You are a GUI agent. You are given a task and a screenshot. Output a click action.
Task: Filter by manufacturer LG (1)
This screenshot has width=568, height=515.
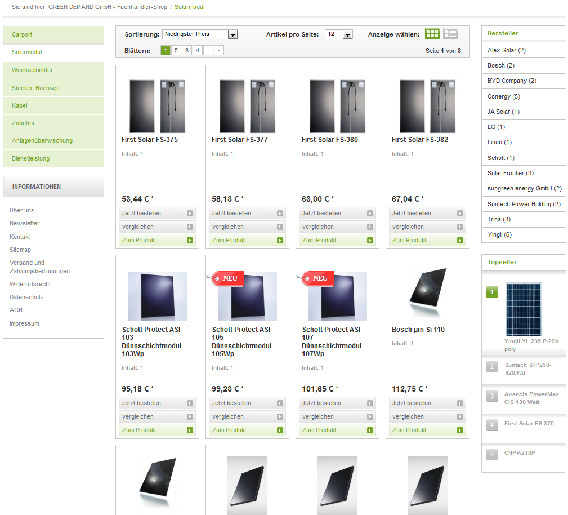point(496,127)
